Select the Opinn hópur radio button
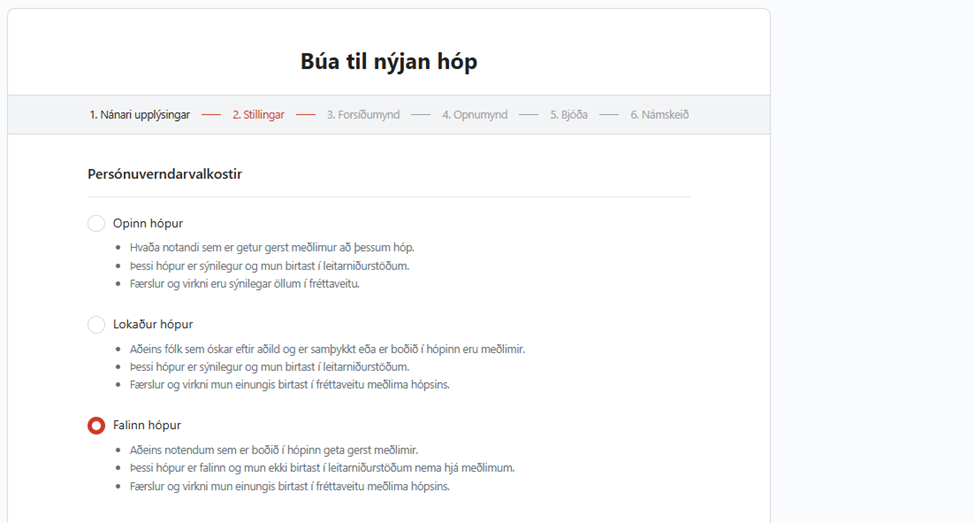 pos(96,223)
